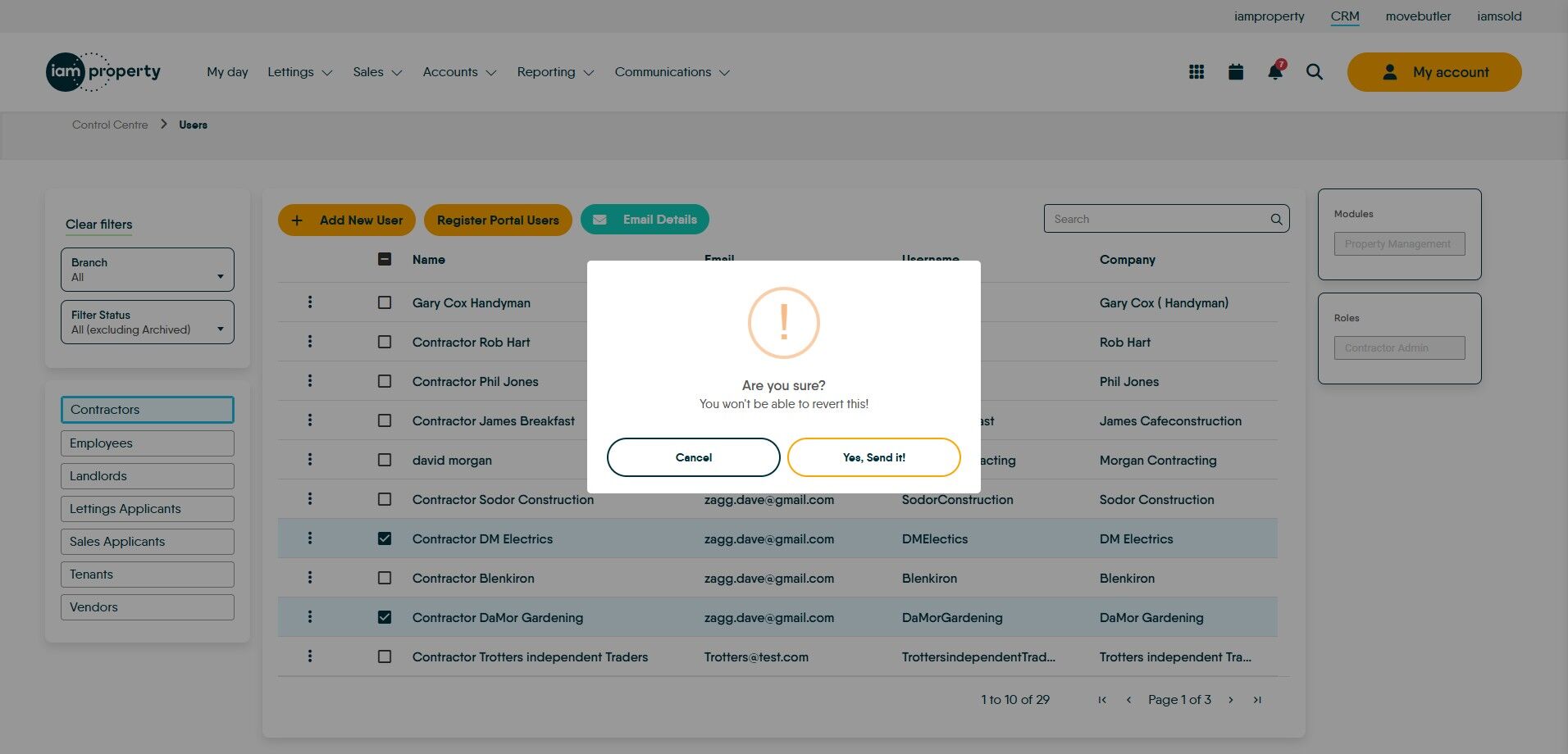Open My account button
The width and height of the screenshot is (1568, 754).
(1434, 72)
